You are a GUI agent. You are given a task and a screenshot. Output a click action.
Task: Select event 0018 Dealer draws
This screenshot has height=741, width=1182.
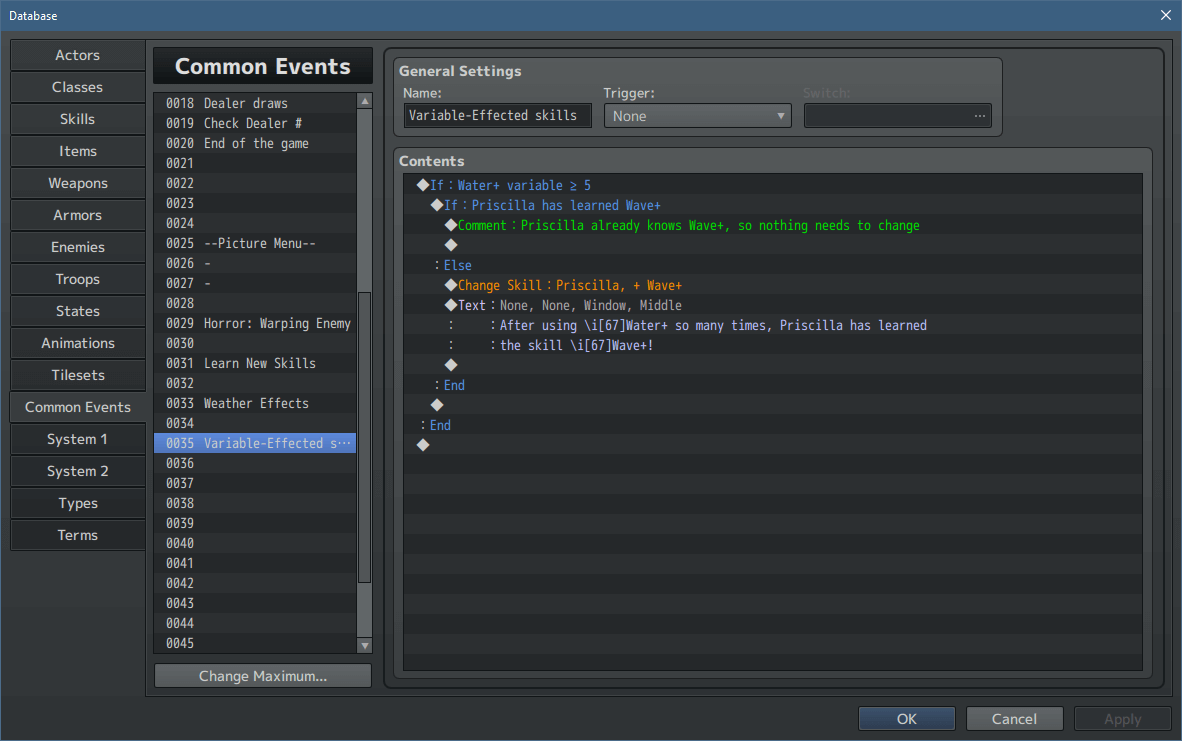tap(255, 103)
